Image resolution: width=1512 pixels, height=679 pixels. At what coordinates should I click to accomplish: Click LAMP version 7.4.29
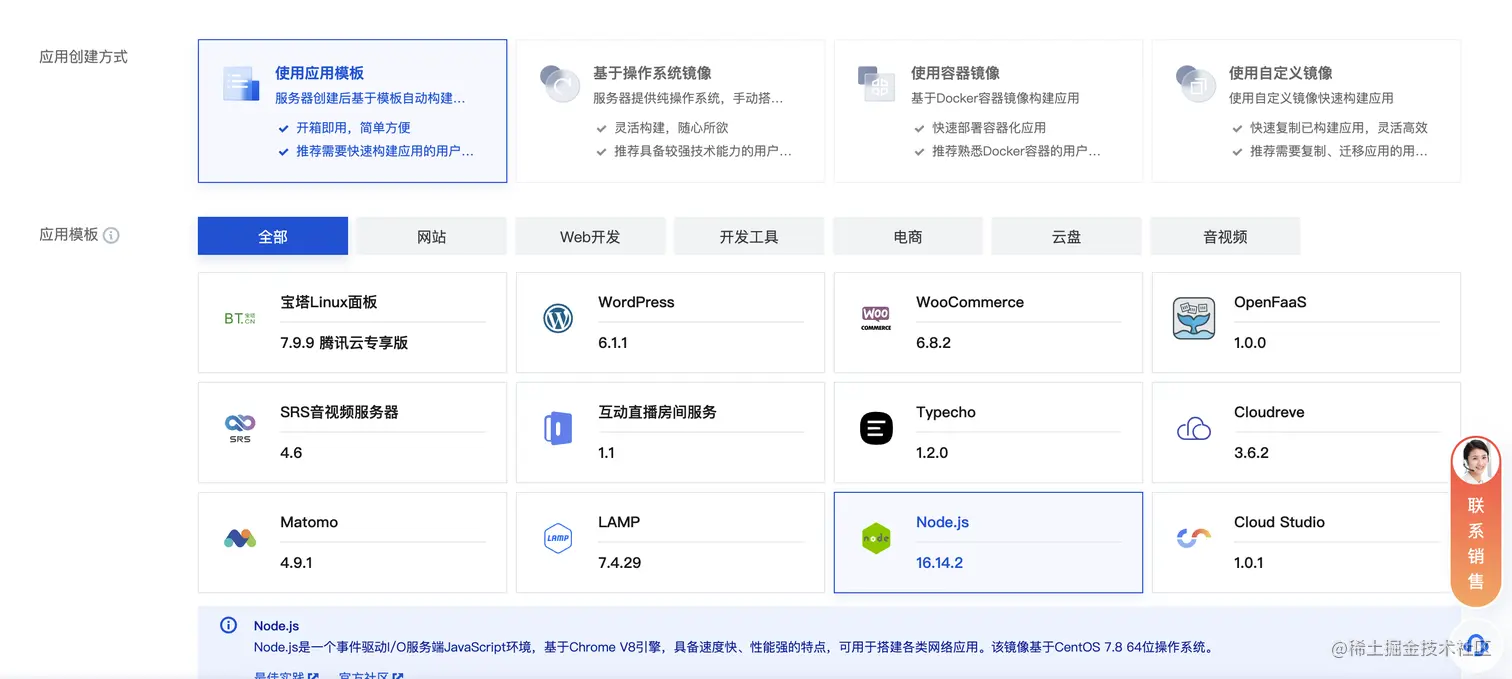619,562
